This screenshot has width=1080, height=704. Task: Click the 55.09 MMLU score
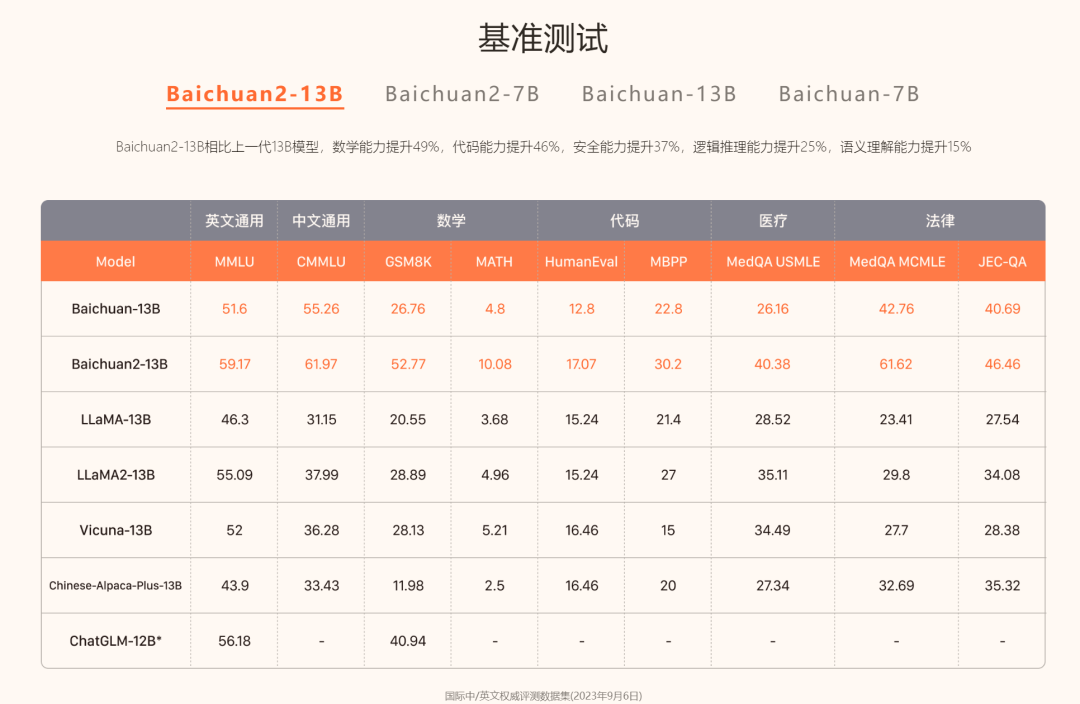coord(234,475)
